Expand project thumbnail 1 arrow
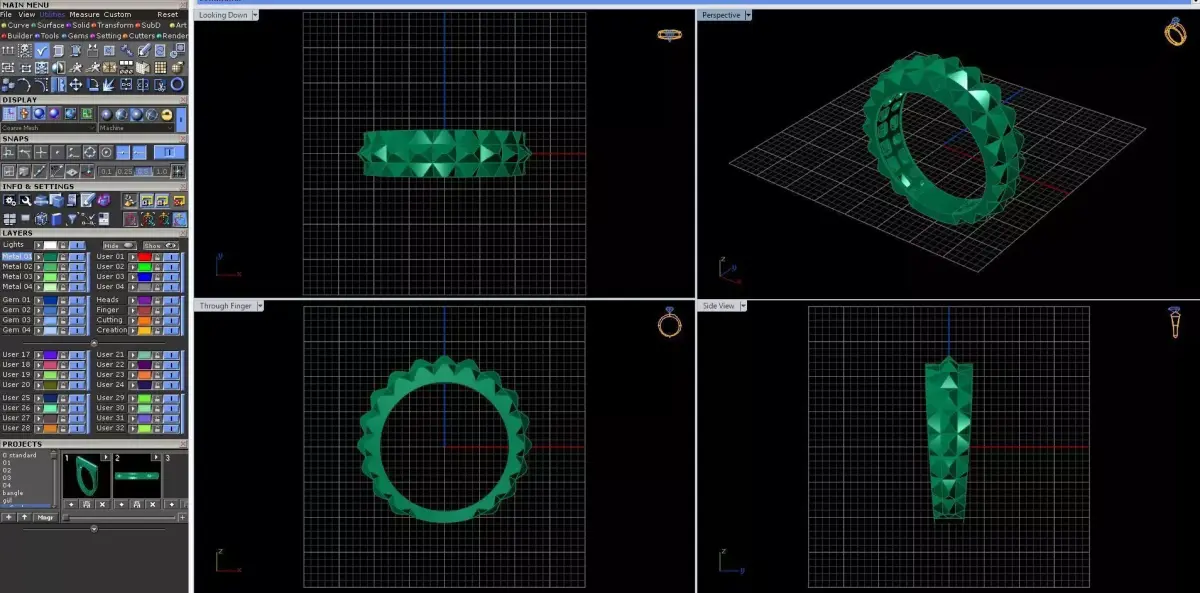Viewport: 1200px width, 593px height. pos(105,458)
